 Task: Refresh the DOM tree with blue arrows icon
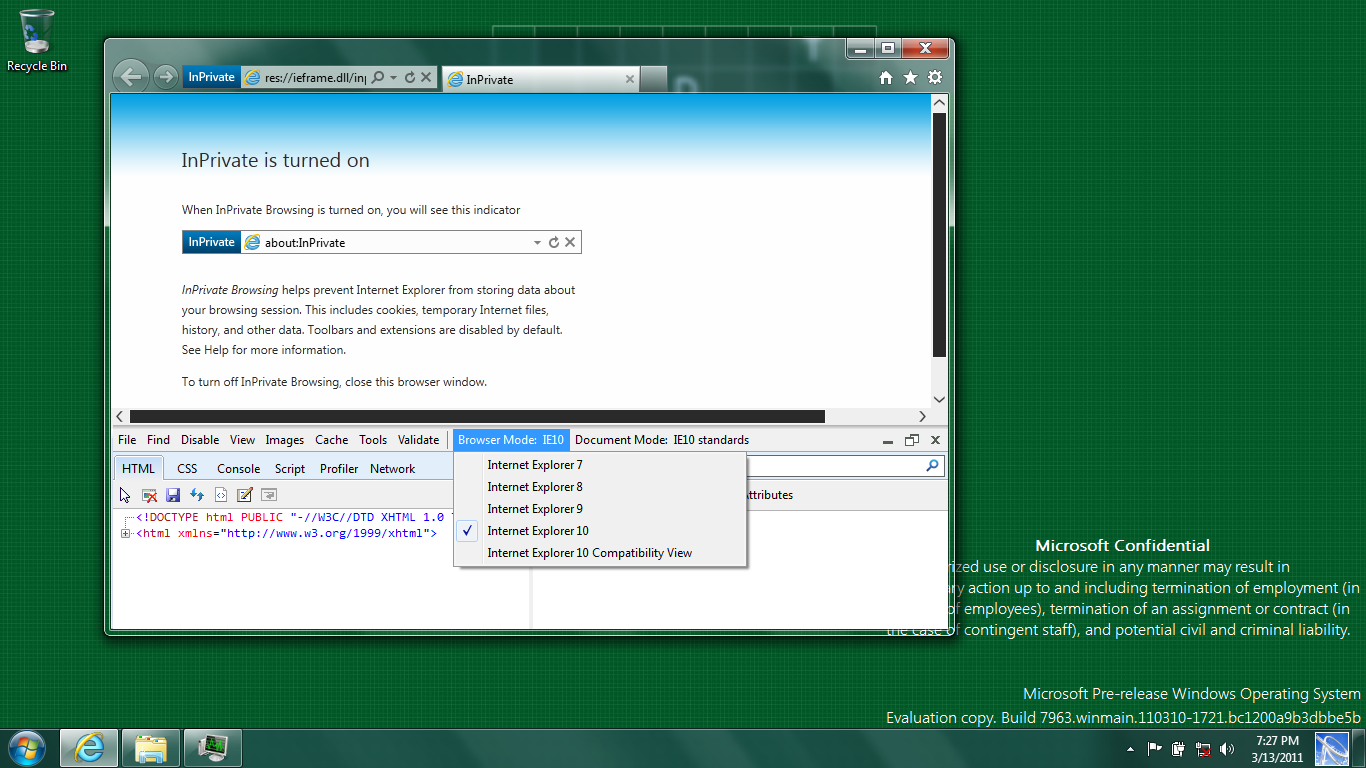click(197, 495)
